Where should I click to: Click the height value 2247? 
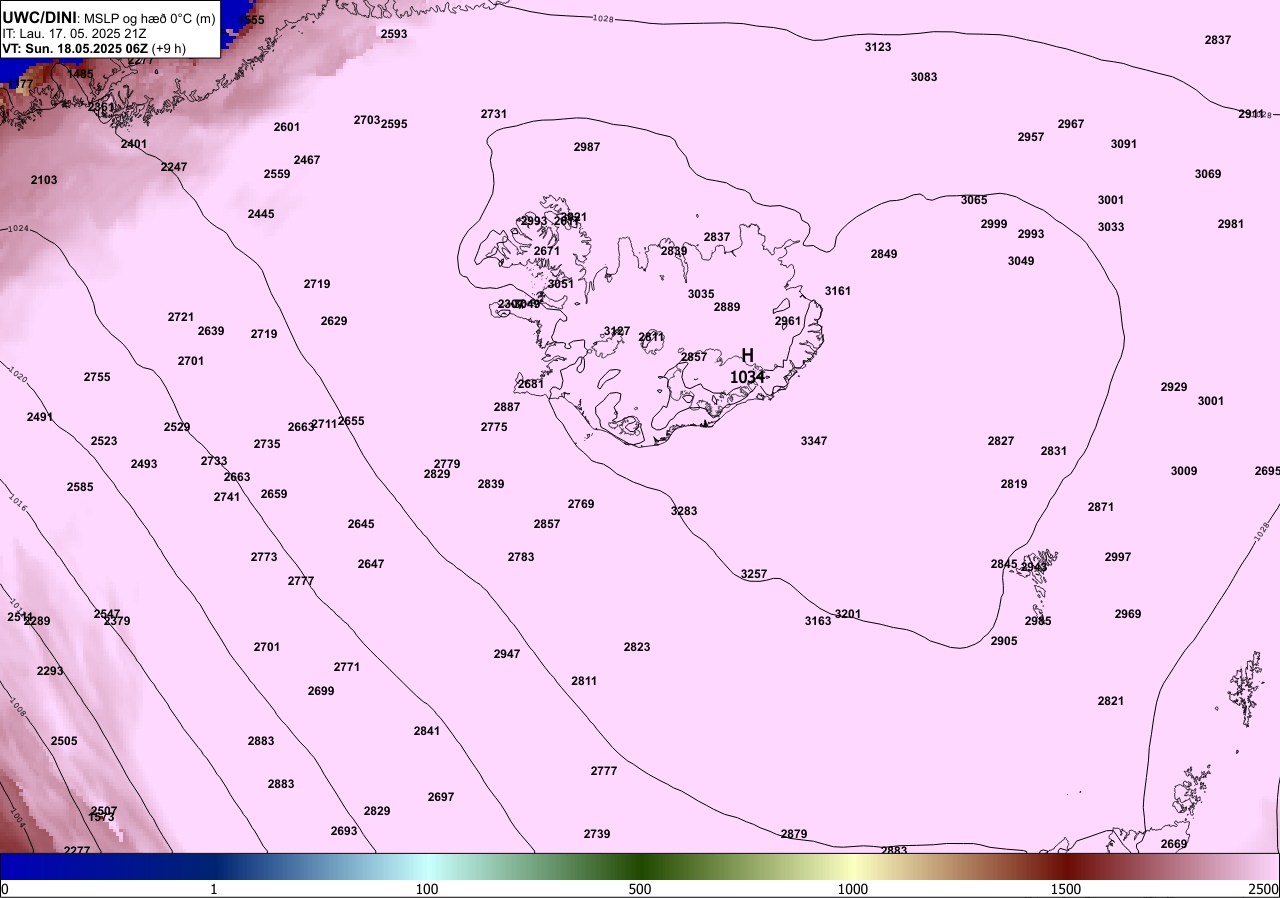coord(174,167)
